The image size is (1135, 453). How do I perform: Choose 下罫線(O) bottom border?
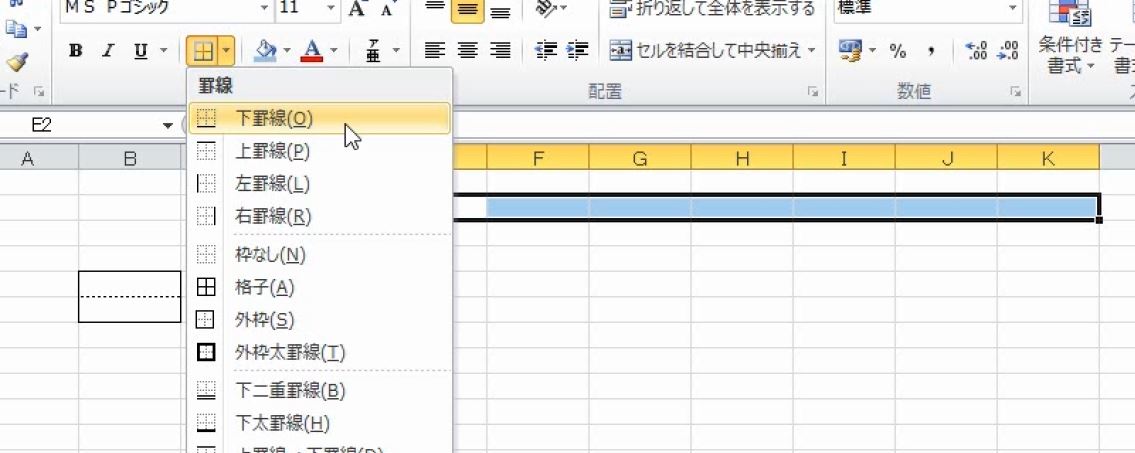[x=319, y=119]
